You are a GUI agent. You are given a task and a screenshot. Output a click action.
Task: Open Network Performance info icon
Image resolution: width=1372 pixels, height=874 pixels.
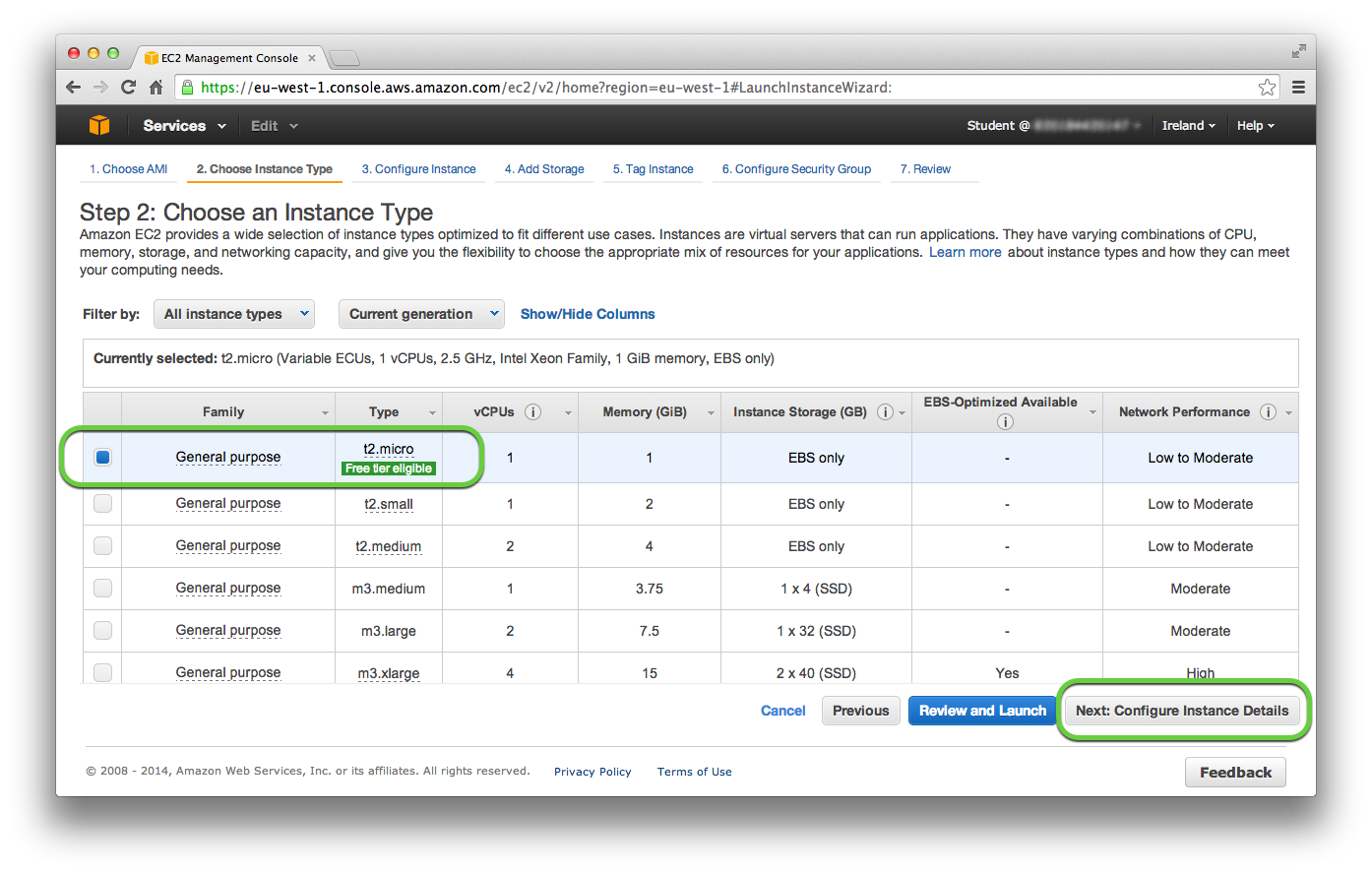click(1268, 412)
